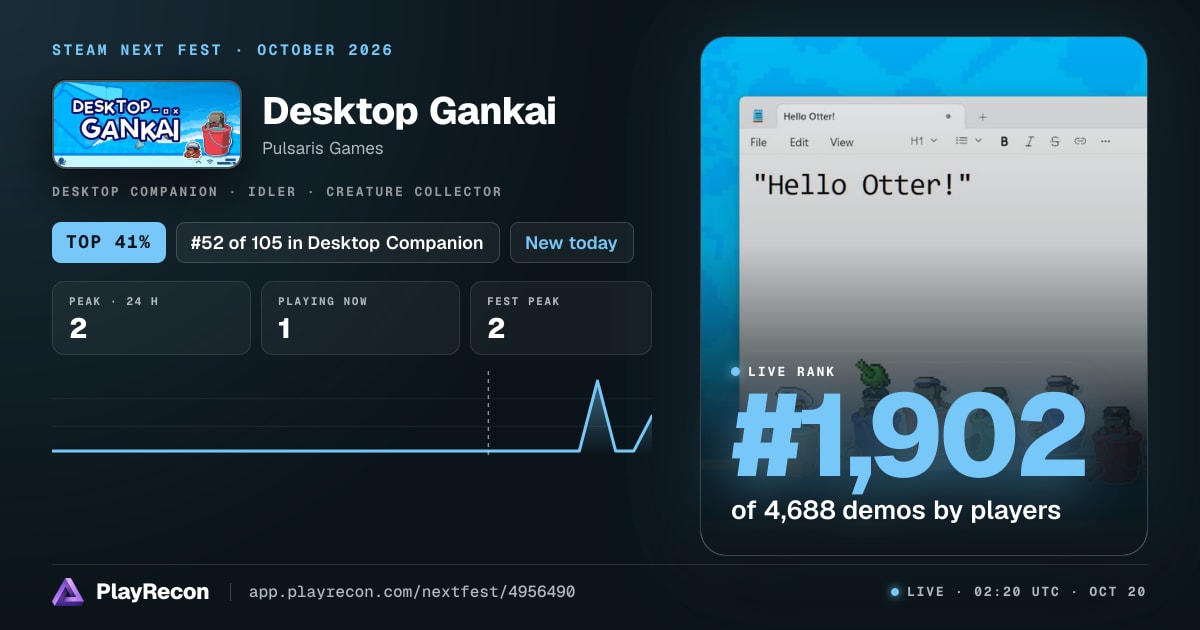Click the LIVE RANK label
The image size is (1200, 630).
tap(791, 372)
